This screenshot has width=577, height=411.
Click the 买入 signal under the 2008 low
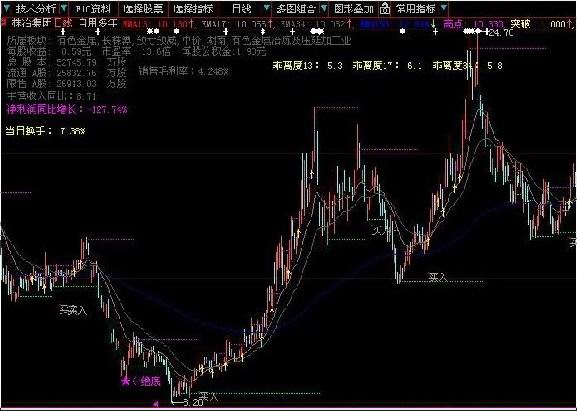[x=208, y=397]
